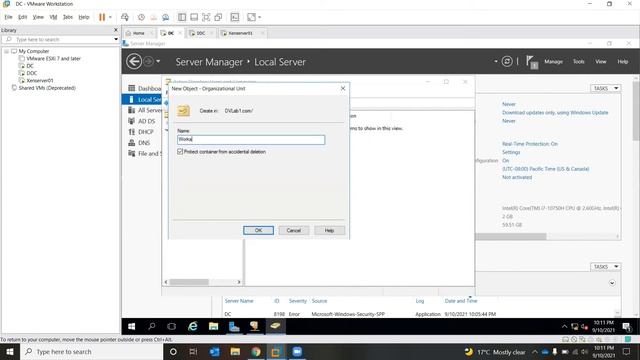
Task: Click Real-Time Protection: On link
Action: point(529,144)
